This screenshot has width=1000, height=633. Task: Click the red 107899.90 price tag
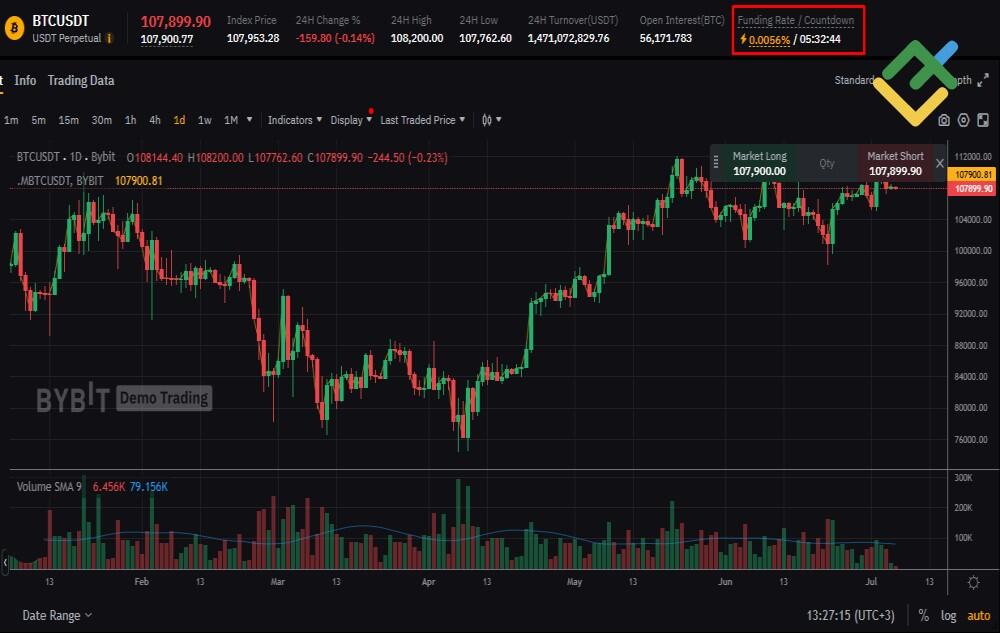pyautogui.click(x=972, y=189)
